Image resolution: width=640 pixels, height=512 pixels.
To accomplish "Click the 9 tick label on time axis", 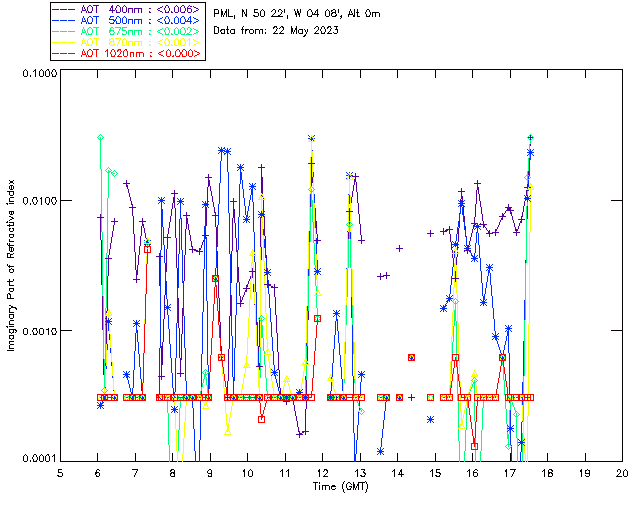I will 211,473.
